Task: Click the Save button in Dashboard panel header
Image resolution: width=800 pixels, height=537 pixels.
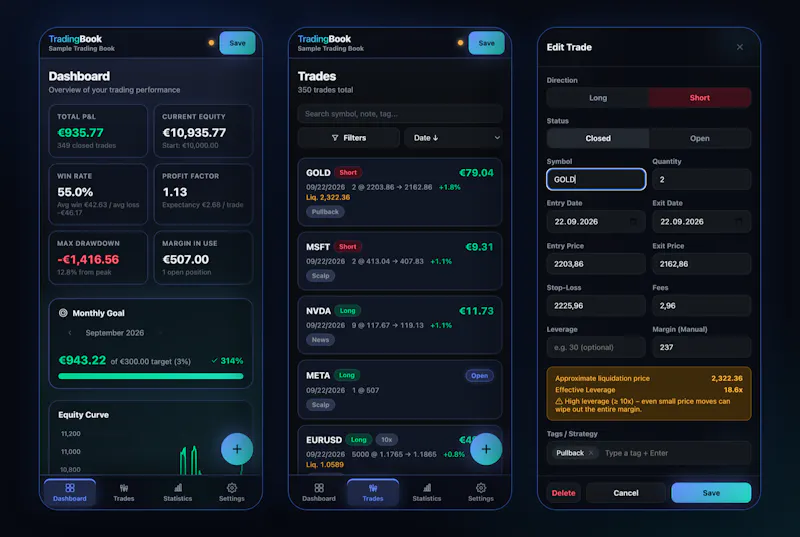Action: pos(237,43)
